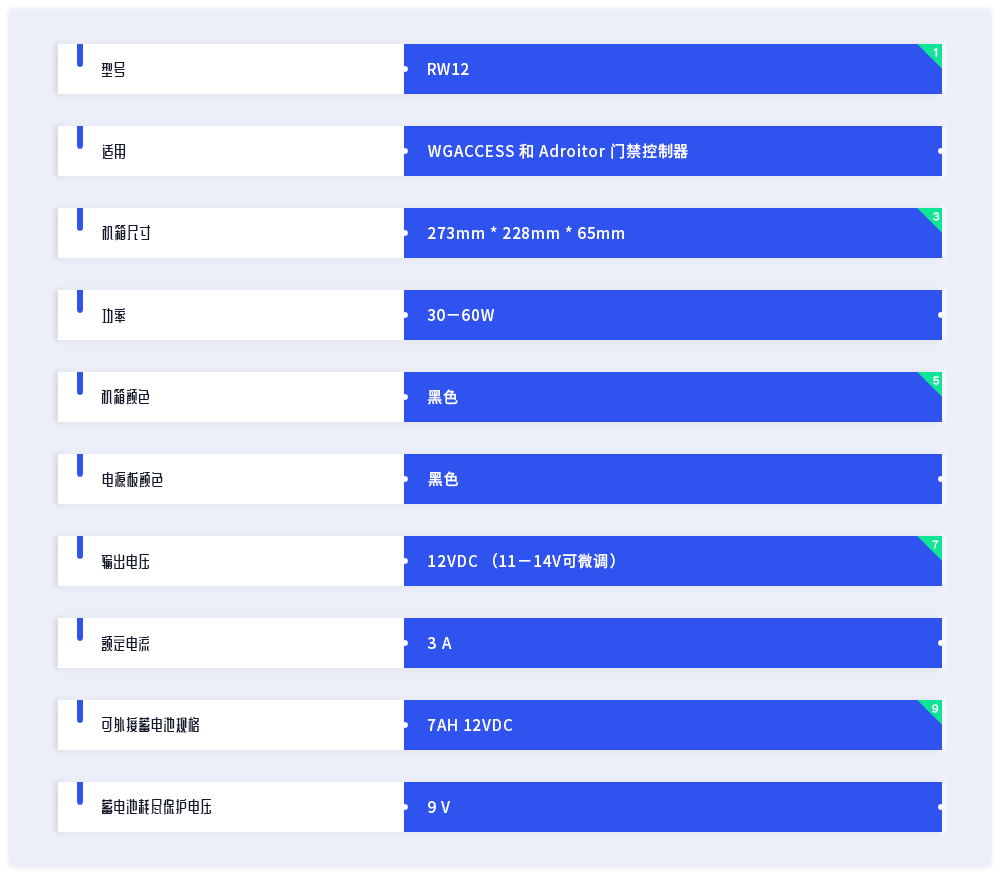
Task: Select the 273mm * 228mm * 65mm value
Action: 526,233
